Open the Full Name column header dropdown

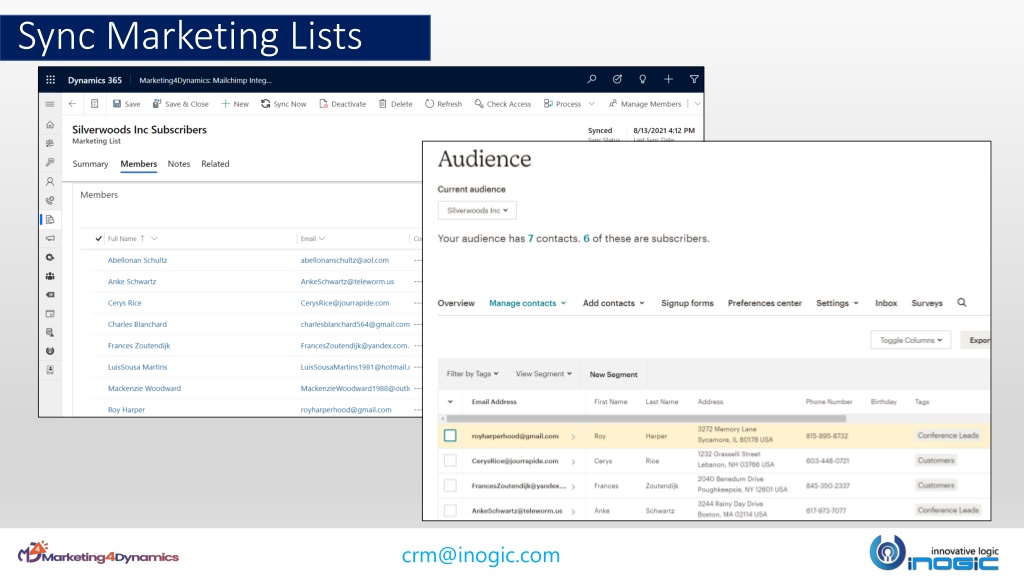tap(133, 239)
